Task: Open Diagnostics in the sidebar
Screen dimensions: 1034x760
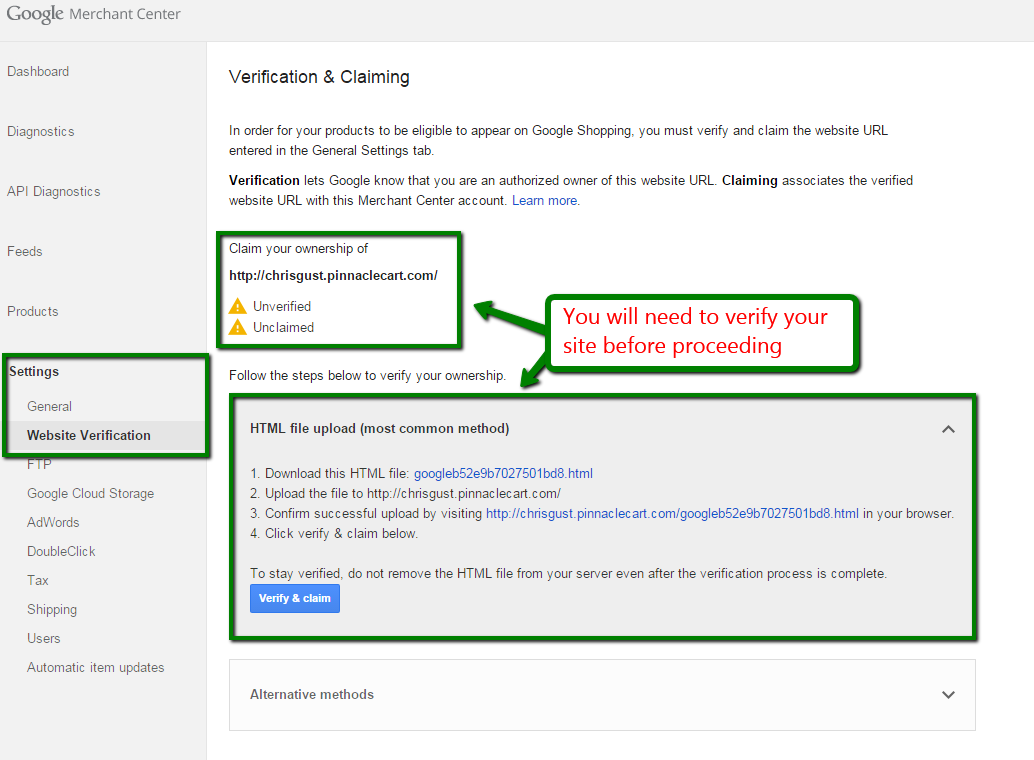Action: point(41,131)
